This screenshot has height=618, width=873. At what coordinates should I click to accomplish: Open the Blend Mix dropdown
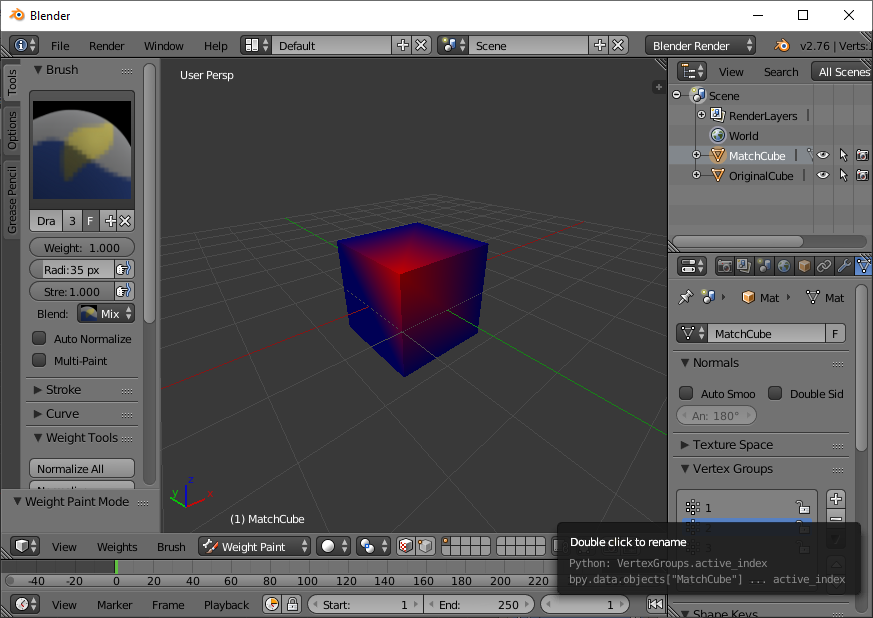(106, 313)
